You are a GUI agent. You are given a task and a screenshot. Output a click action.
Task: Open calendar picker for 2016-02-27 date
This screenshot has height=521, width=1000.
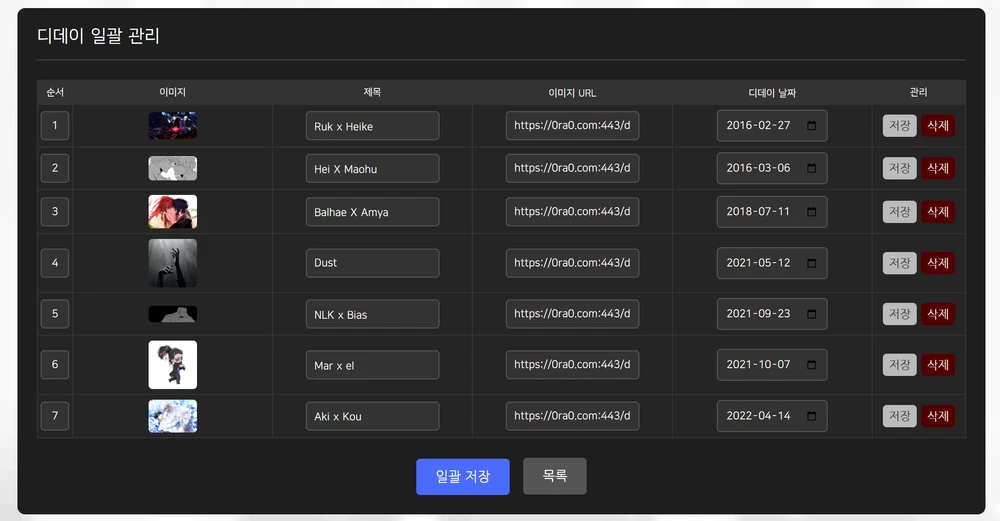[x=811, y=126]
